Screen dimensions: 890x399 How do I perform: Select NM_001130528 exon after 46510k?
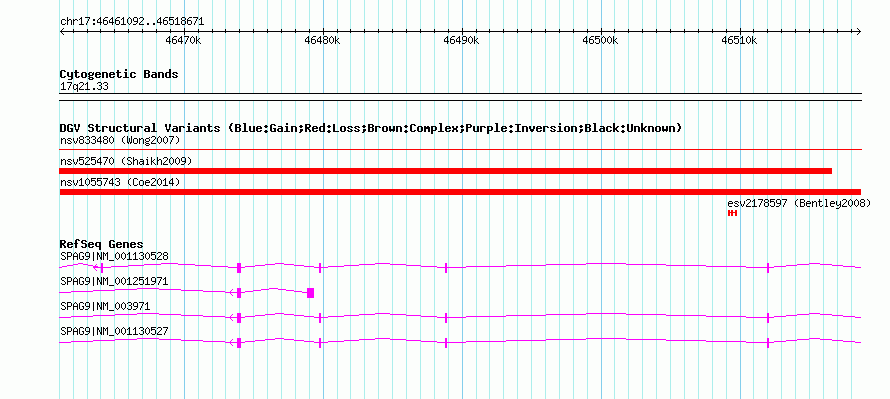(768, 268)
